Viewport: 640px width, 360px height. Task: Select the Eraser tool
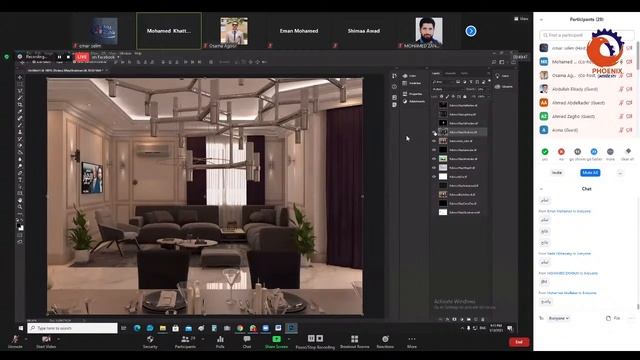coord(20,146)
